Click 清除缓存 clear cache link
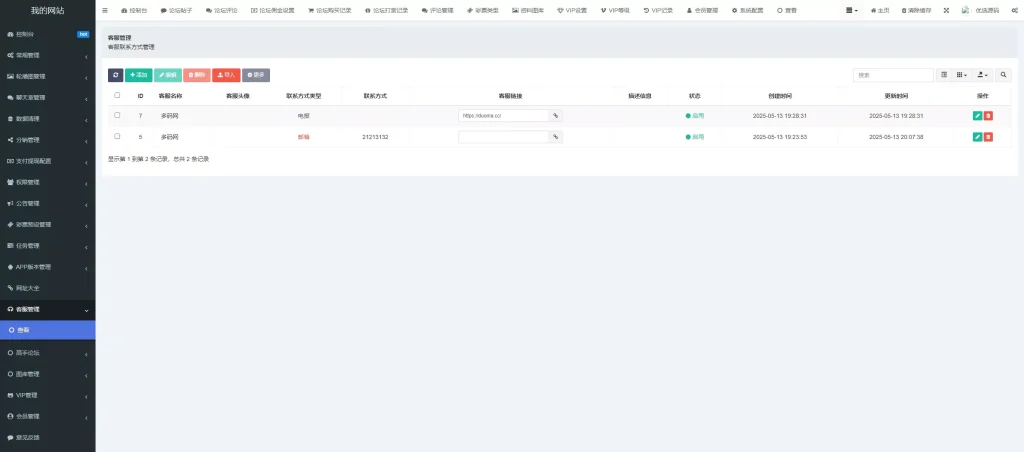 tap(915, 10)
